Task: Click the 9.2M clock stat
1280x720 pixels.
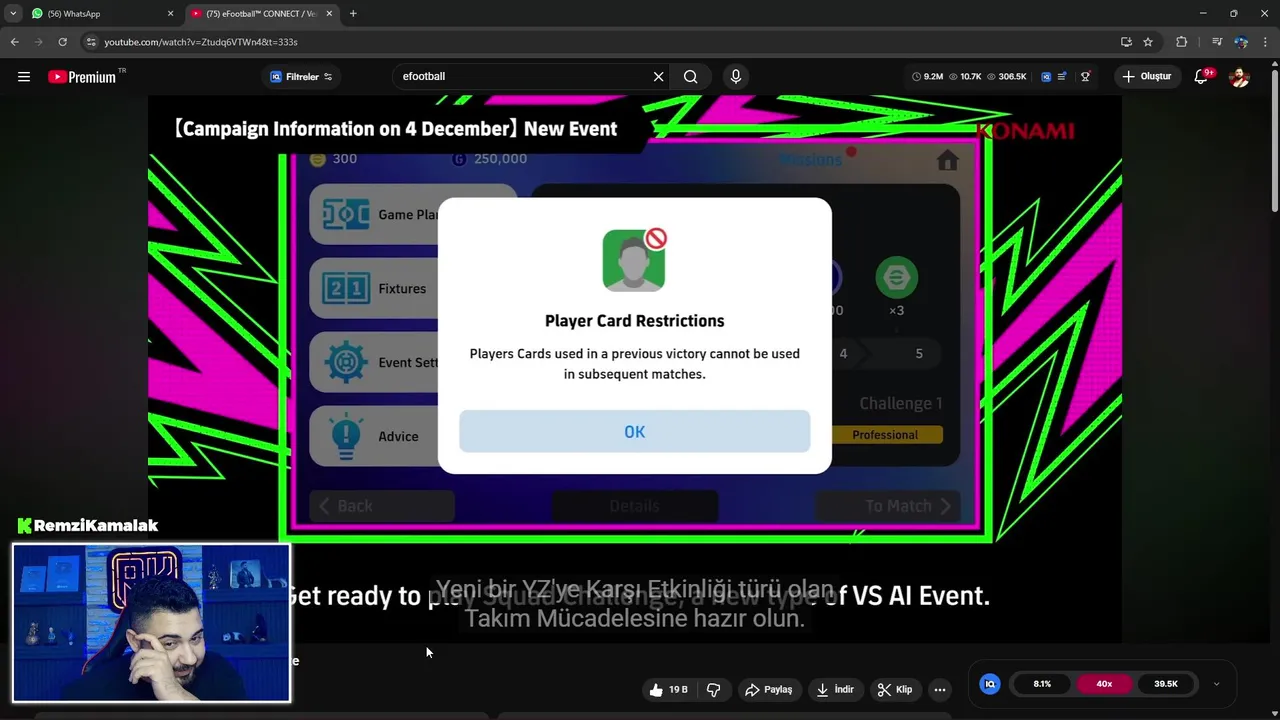Action: point(927,77)
